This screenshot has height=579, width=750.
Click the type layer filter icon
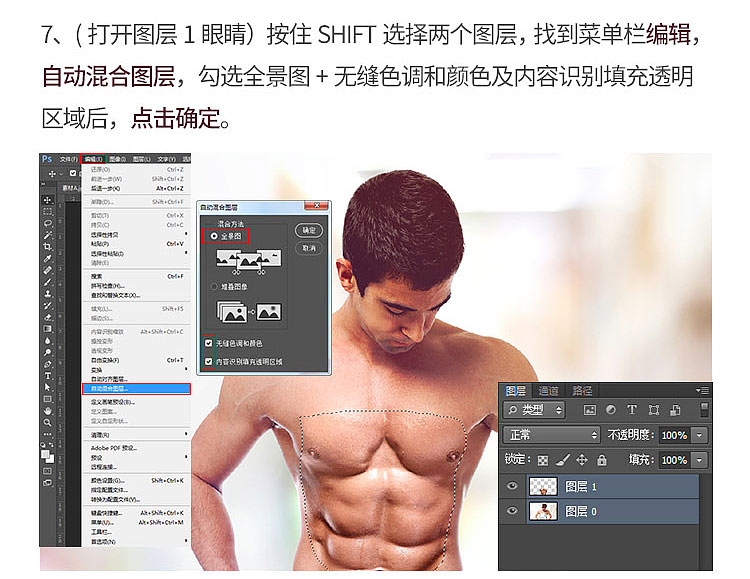(632, 410)
